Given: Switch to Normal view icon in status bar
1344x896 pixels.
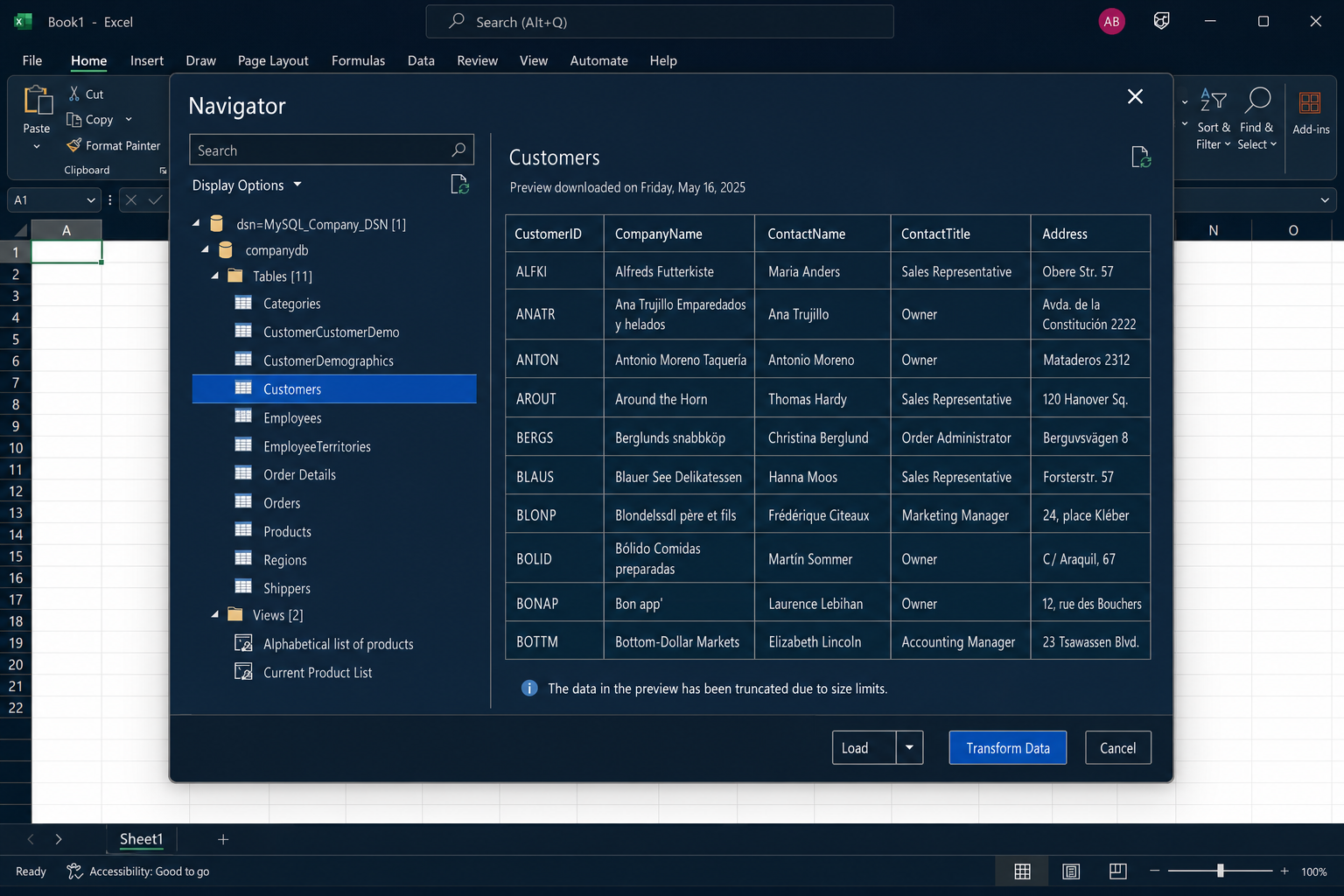Looking at the screenshot, I should (x=1022, y=871).
